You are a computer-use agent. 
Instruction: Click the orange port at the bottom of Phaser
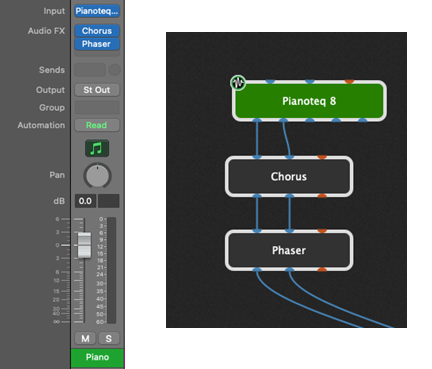pyautogui.click(x=322, y=270)
